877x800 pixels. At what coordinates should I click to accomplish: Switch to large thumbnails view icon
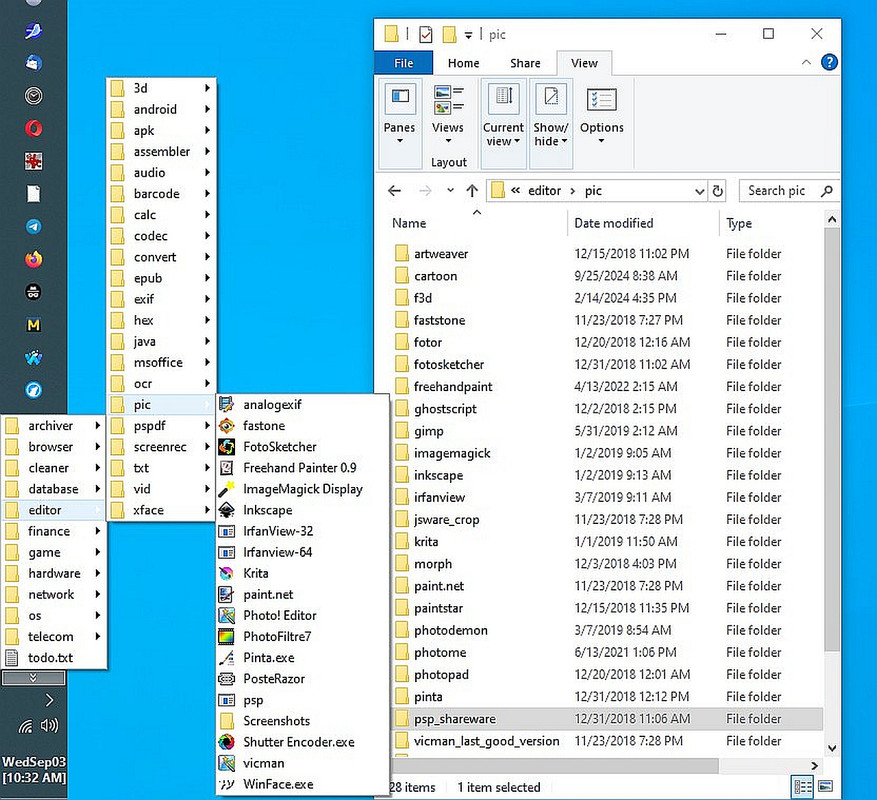click(826, 787)
